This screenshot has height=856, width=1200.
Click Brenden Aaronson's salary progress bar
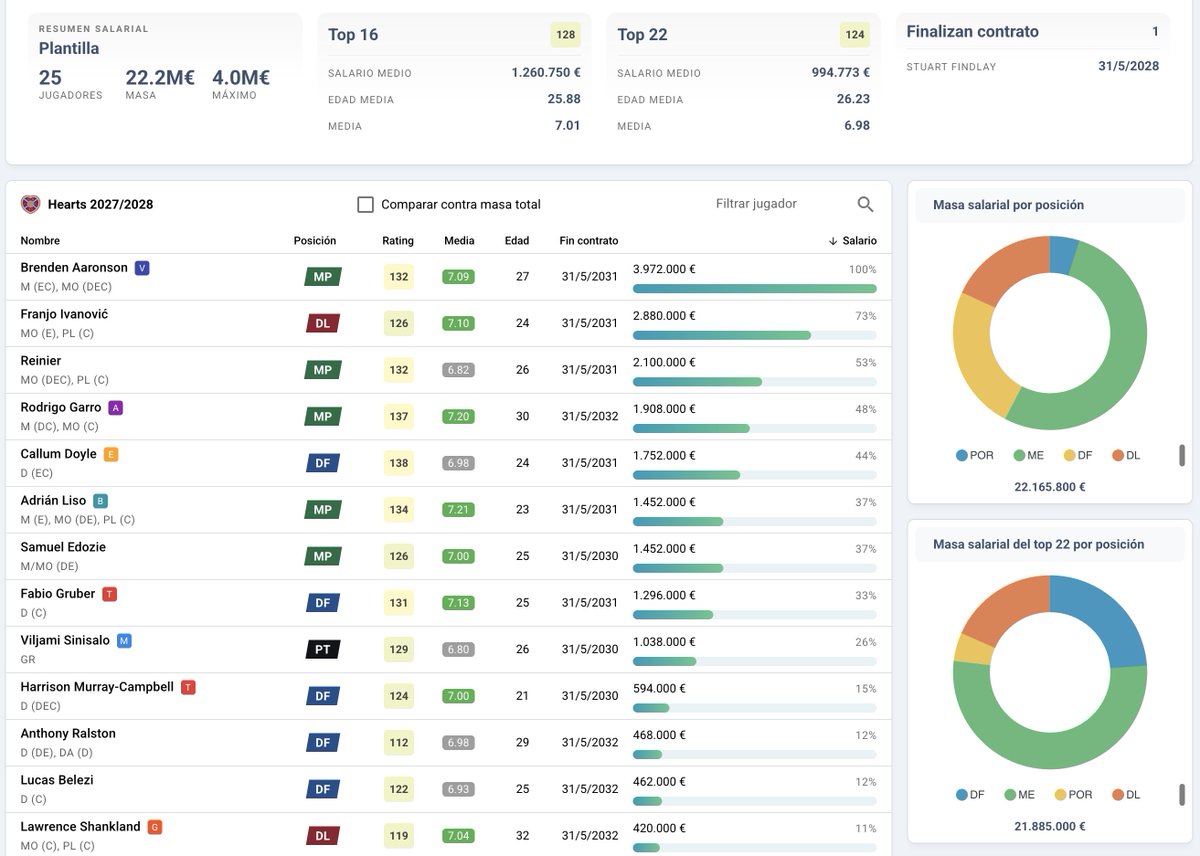coord(755,289)
